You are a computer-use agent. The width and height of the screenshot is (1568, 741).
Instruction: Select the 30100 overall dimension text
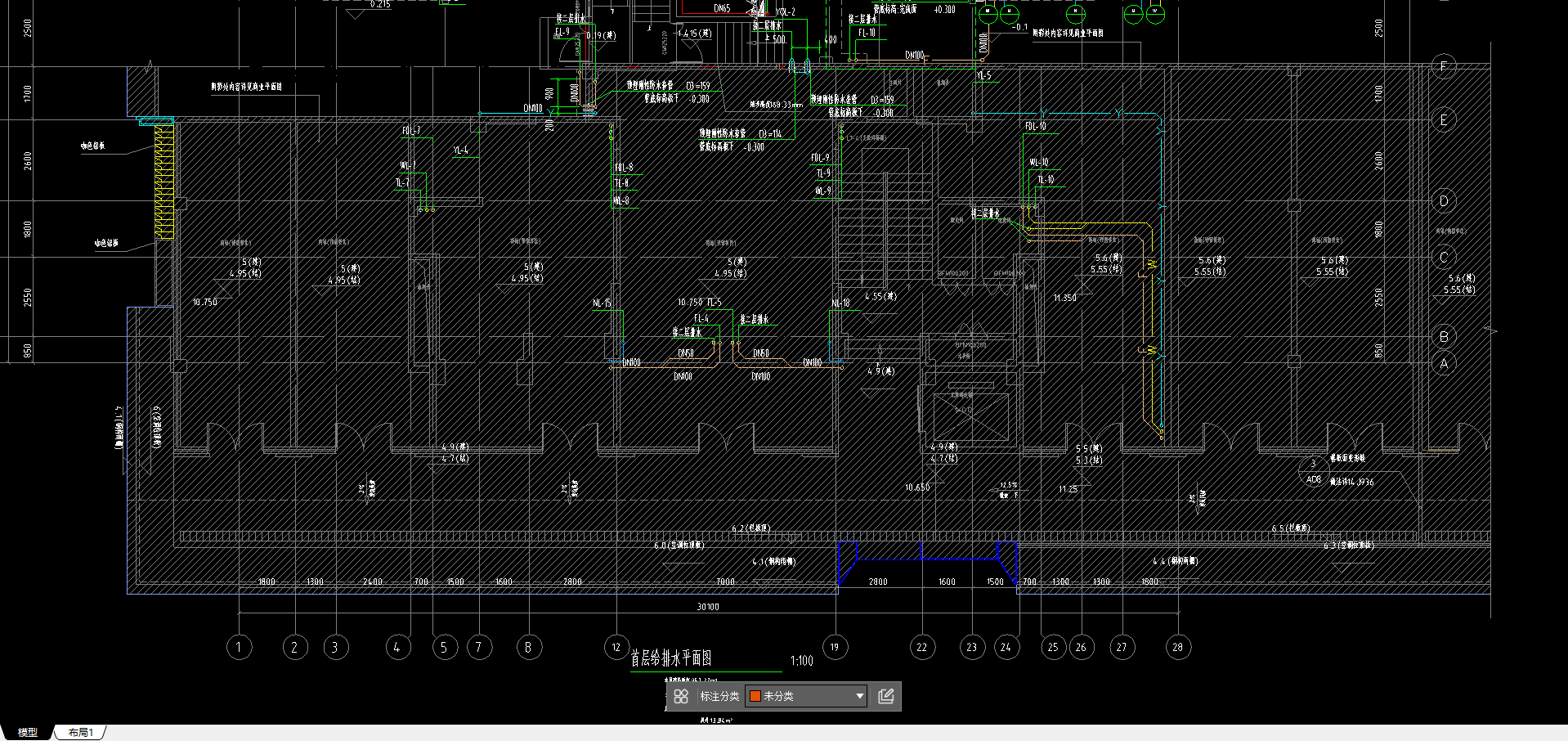[x=708, y=607]
